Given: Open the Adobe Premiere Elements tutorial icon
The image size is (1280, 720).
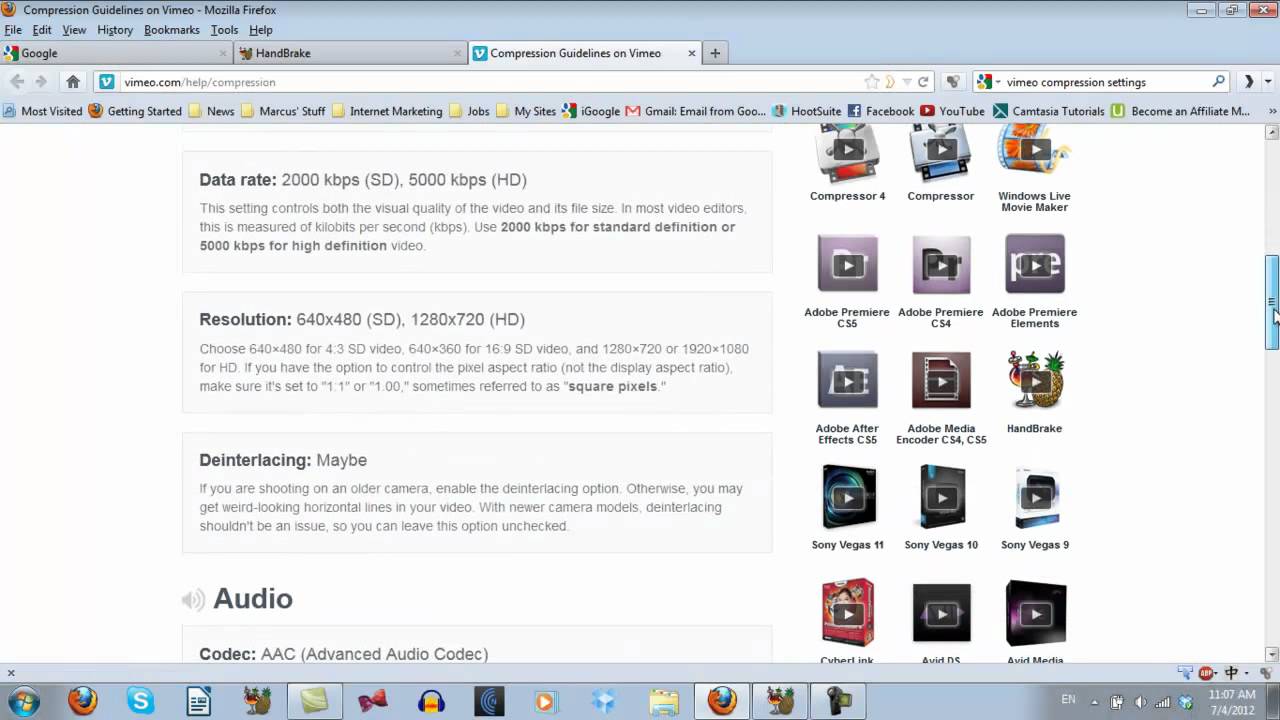Looking at the screenshot, I should (1034, 264).
